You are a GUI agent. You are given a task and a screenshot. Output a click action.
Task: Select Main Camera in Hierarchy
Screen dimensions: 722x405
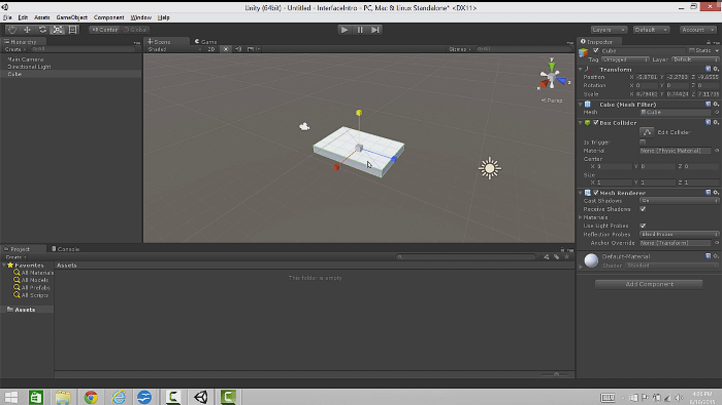[x=25, y=59]
